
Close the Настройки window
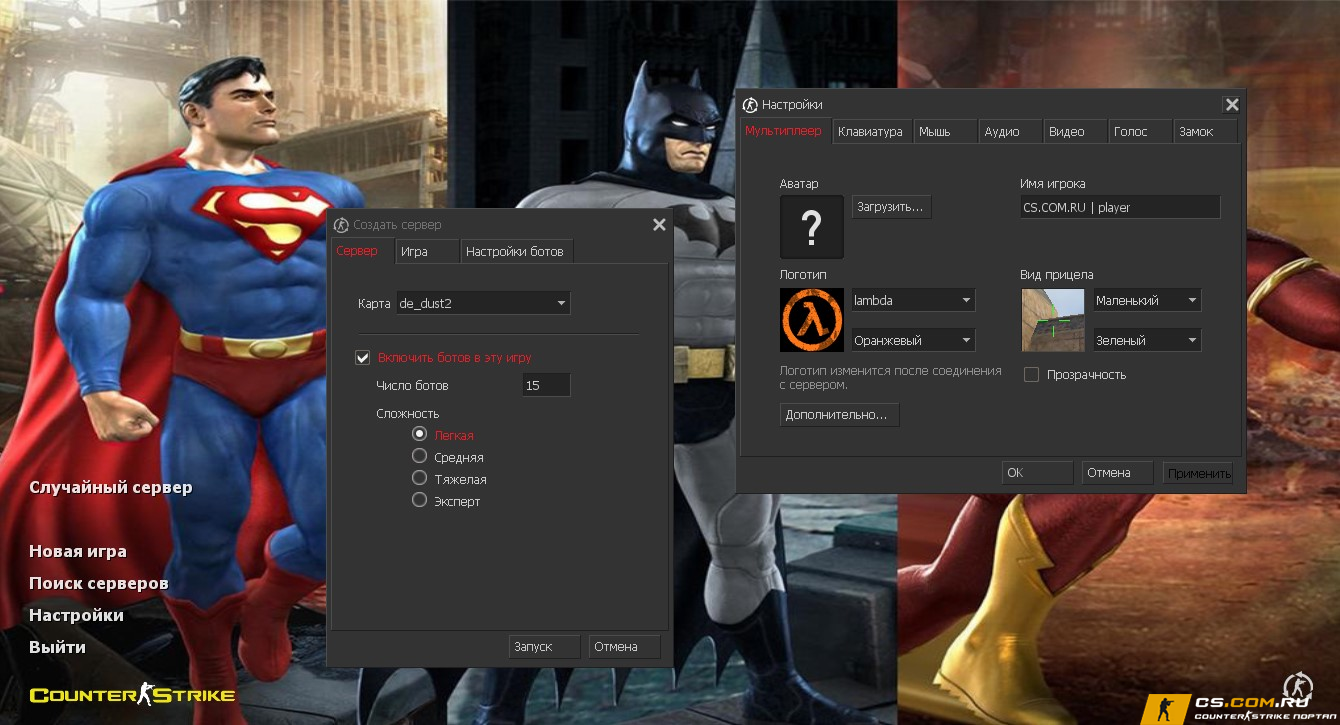[x=1232, y=105]
